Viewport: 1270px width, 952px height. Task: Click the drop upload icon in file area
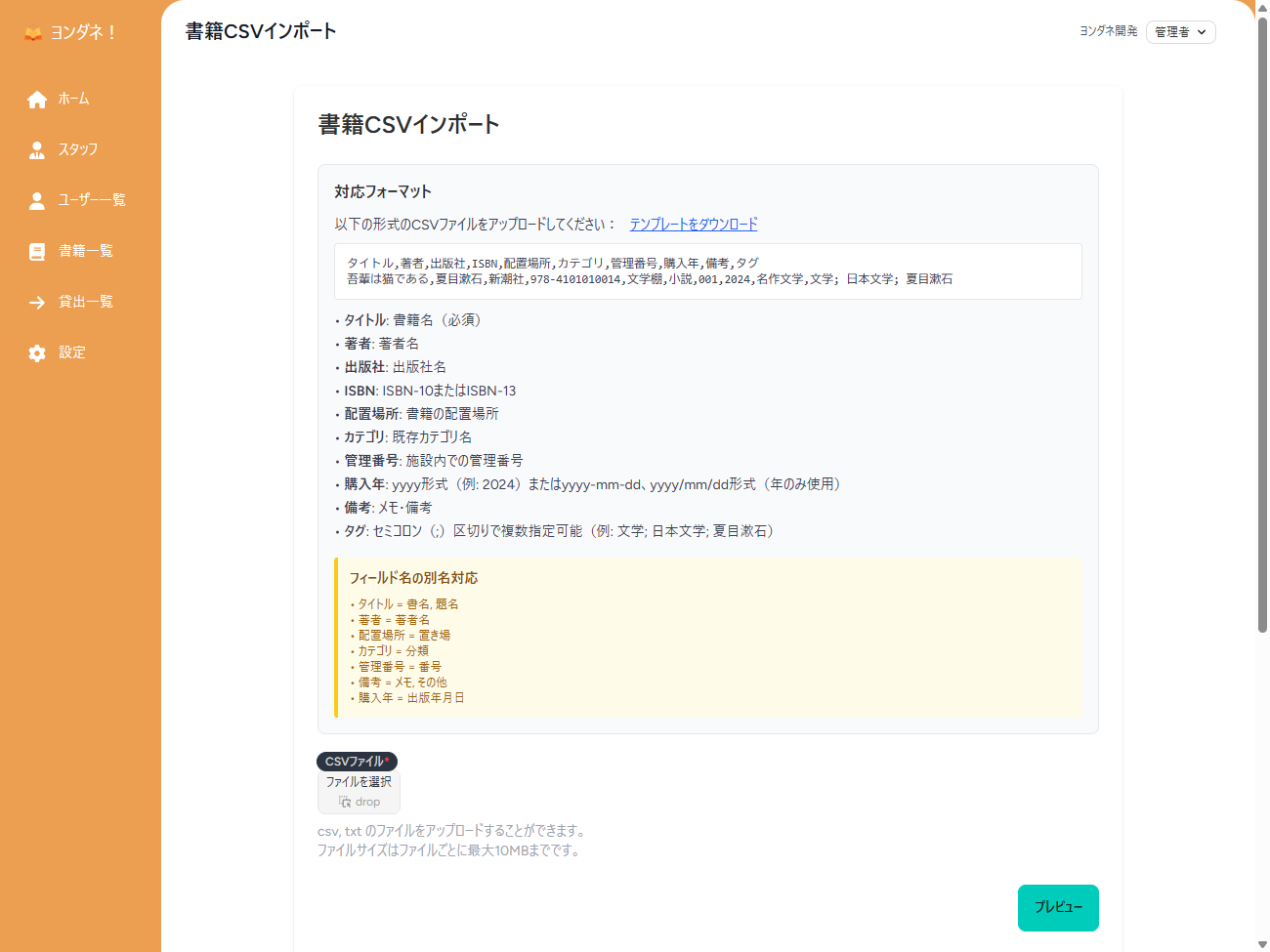coord(347,802)
